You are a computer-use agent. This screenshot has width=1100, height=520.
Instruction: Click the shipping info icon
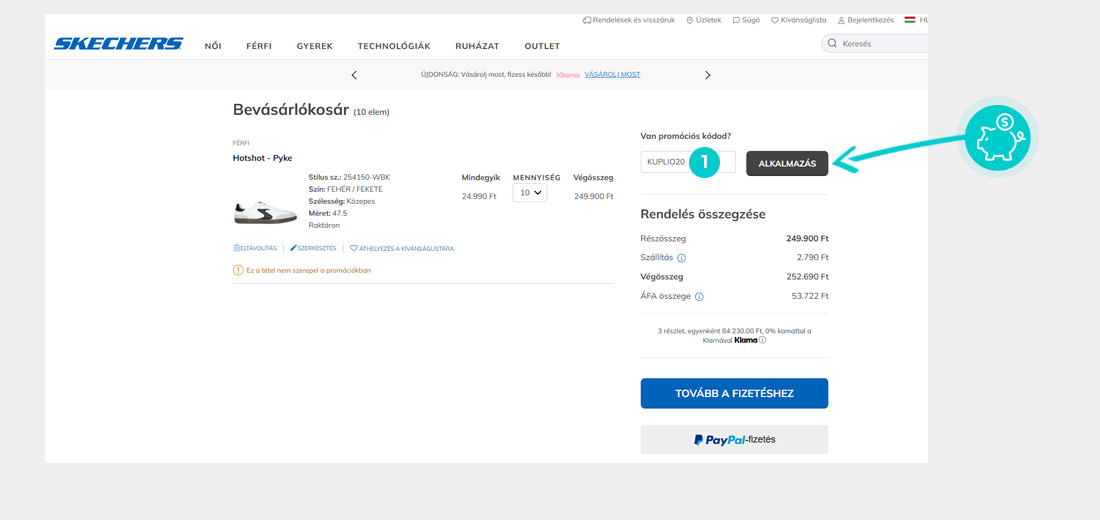tap(682, 258)
